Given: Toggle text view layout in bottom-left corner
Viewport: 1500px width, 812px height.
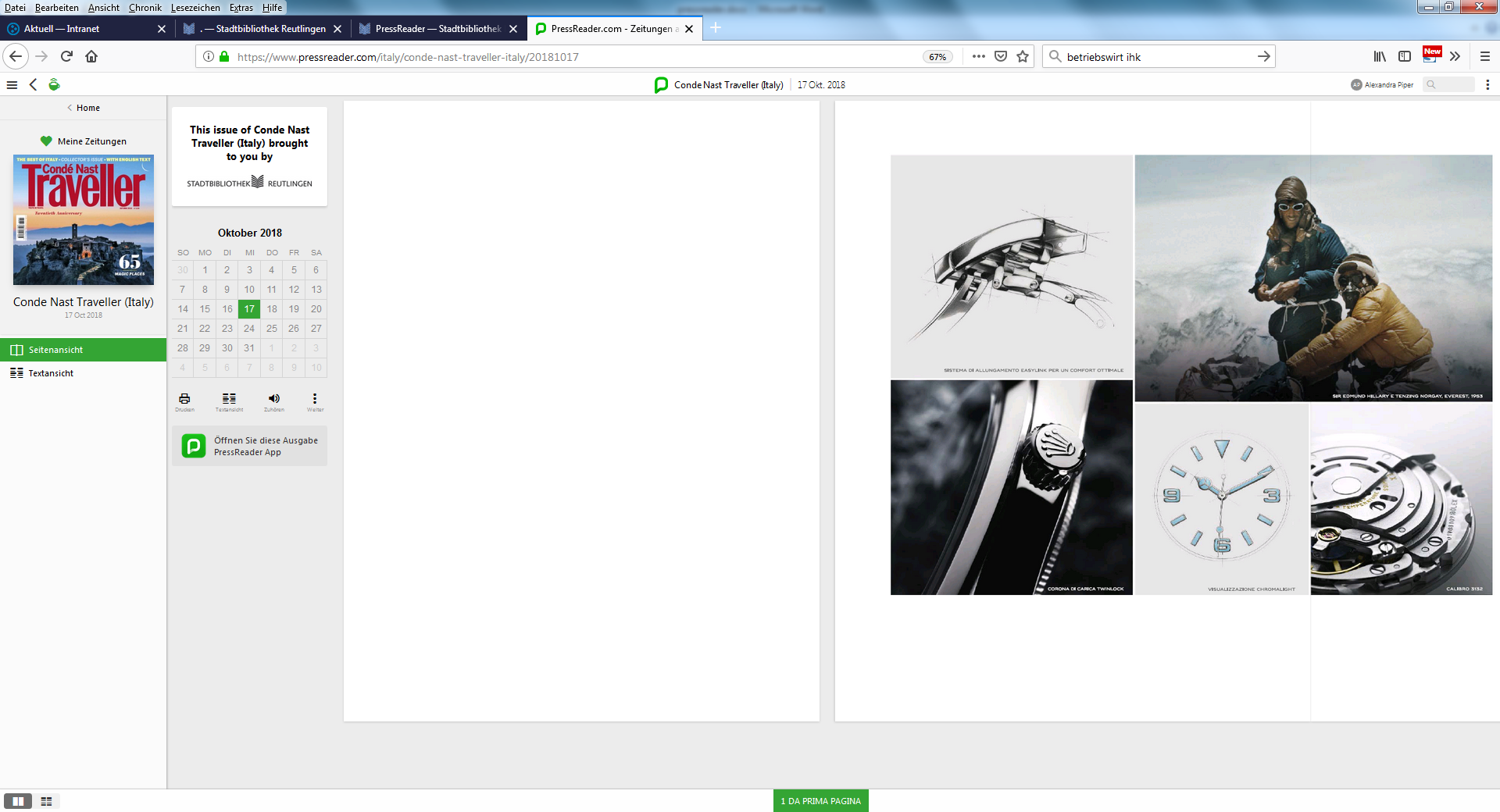Looking at the screenshot, I should click(46, 801).
